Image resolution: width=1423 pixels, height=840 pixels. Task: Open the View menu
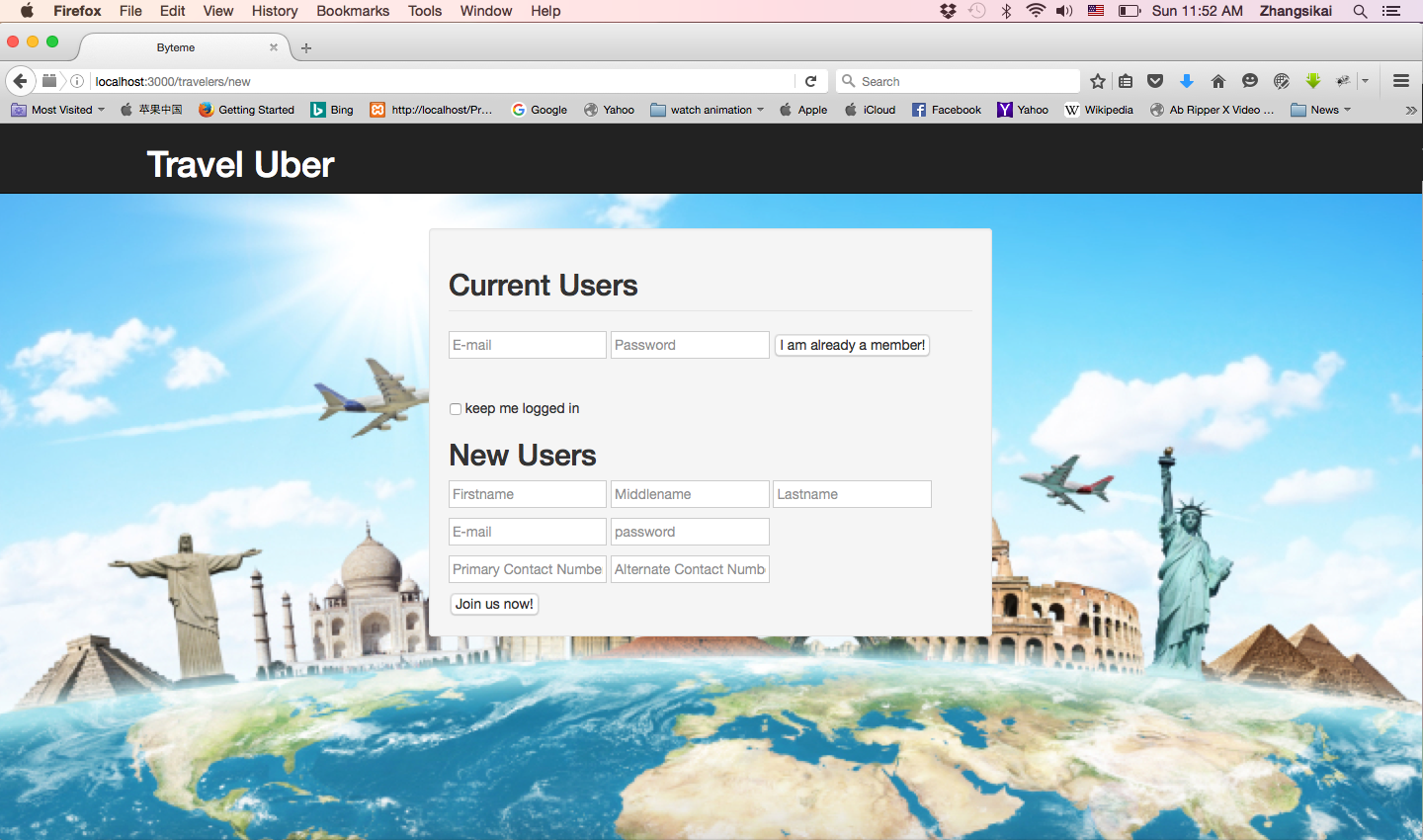[x=218, y=11]
